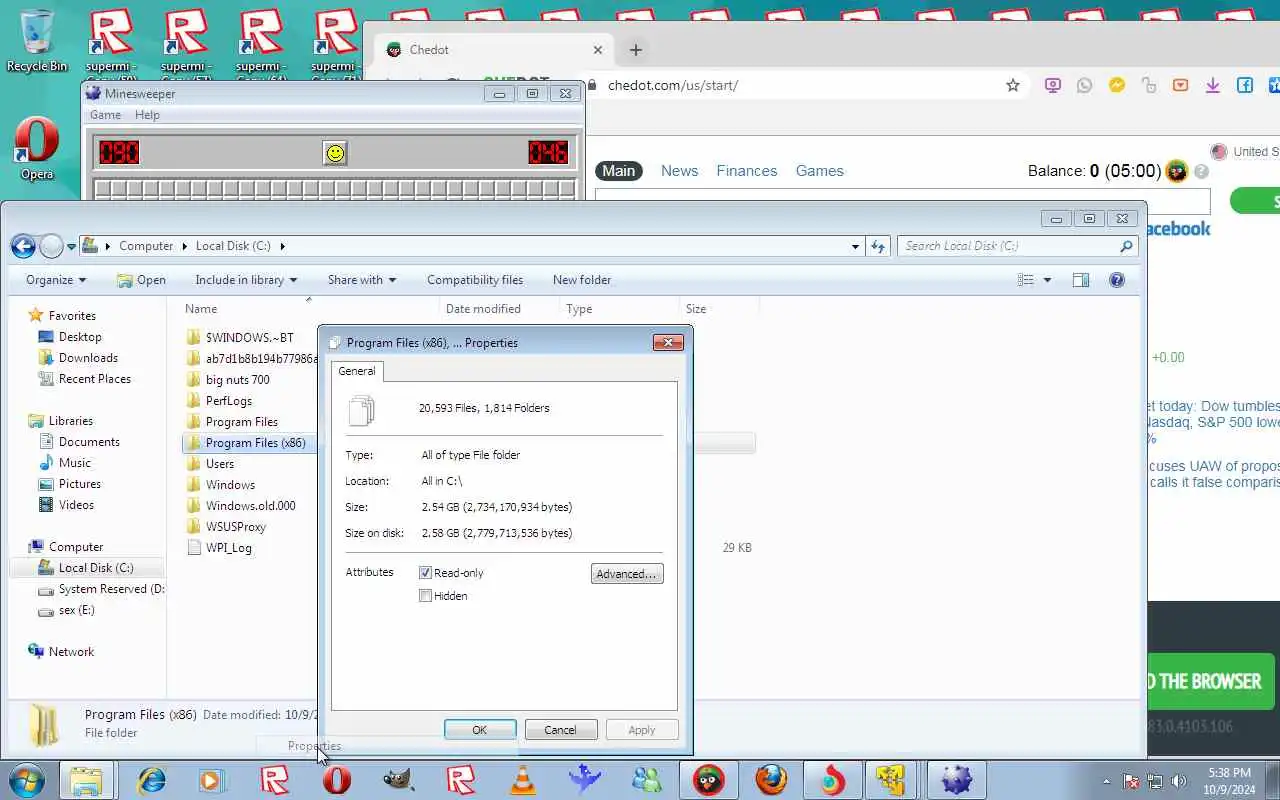
Task: Uncheck the Read-only attribute checkbox
Action: click(x=425, y=573)
